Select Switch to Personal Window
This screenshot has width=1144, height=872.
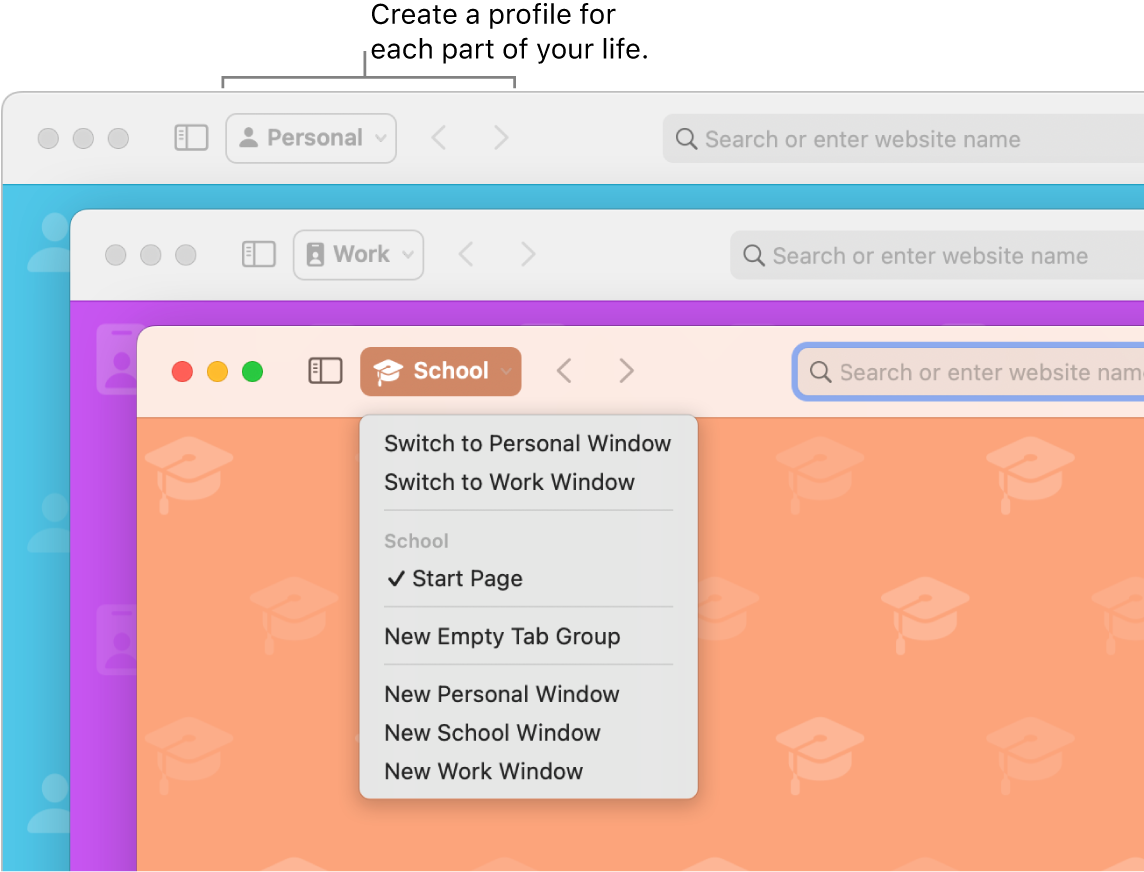[527, 443]
